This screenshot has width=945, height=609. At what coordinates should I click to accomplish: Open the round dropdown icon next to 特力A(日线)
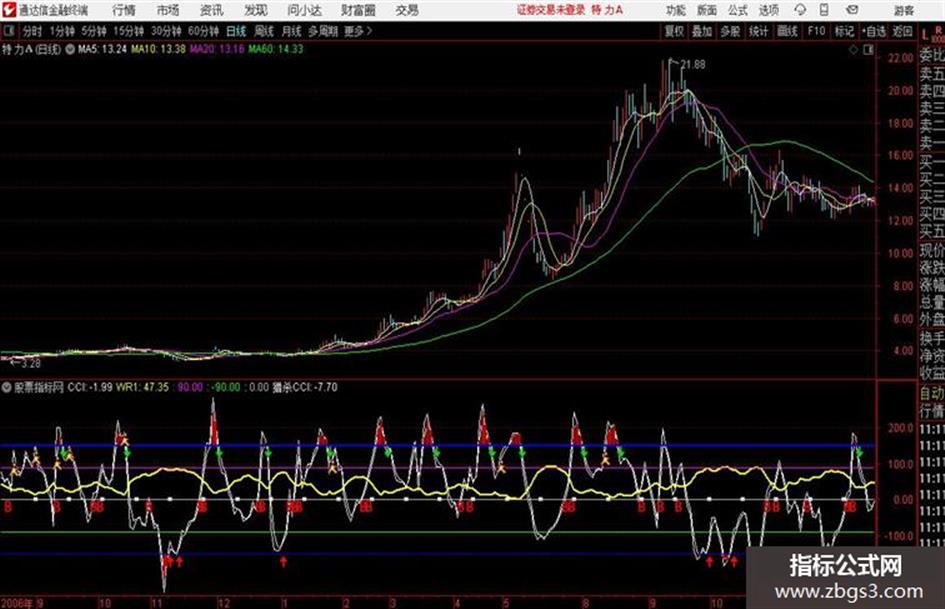click(69, 49)
